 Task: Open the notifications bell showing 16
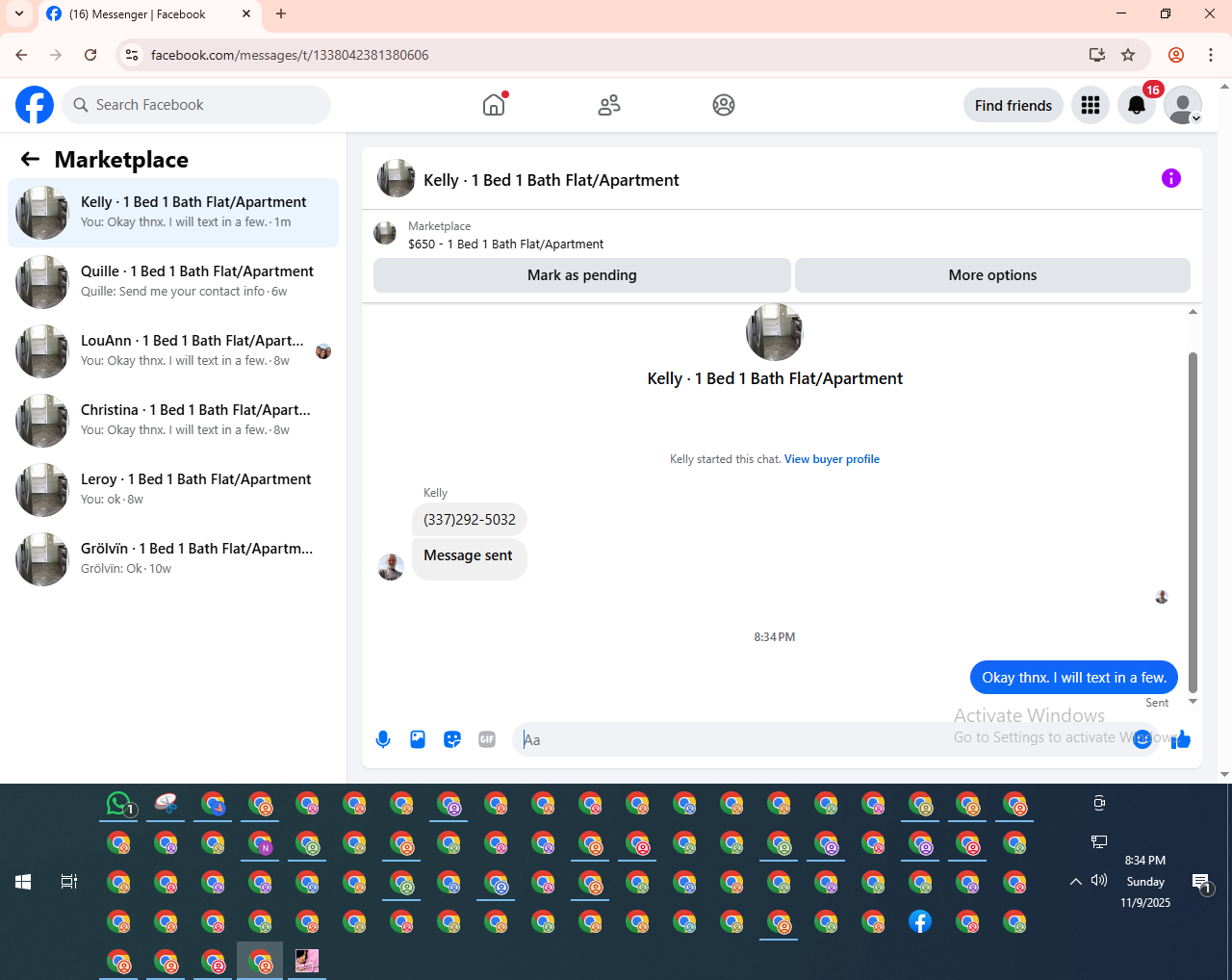[1137, 105]
